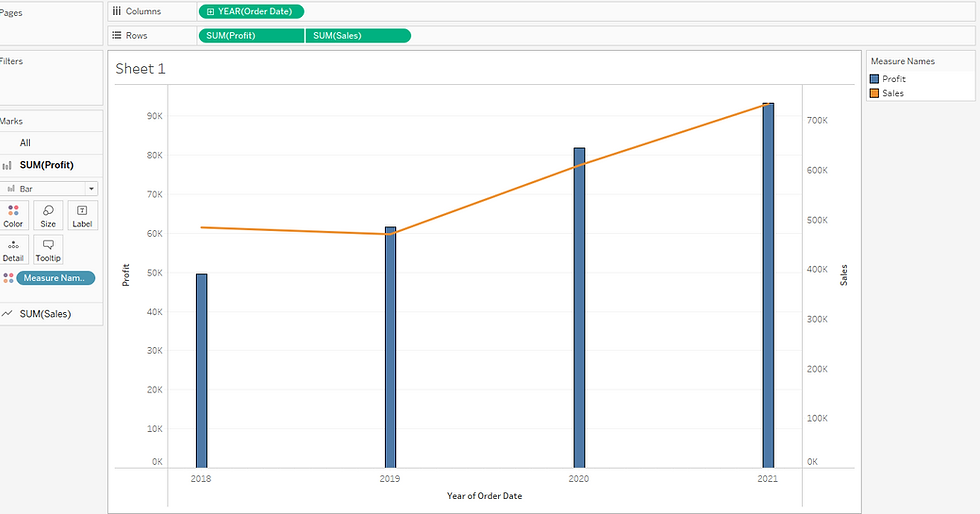The height and width of the screenshot is (514, 980).
Task: Click the 90K tick on Profit axis
Action: coord(154,116)
